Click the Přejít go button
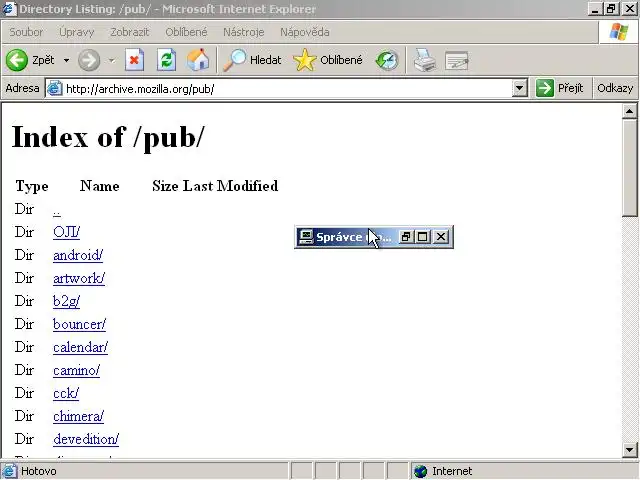640x480 pixels. [x=560, y=88]
